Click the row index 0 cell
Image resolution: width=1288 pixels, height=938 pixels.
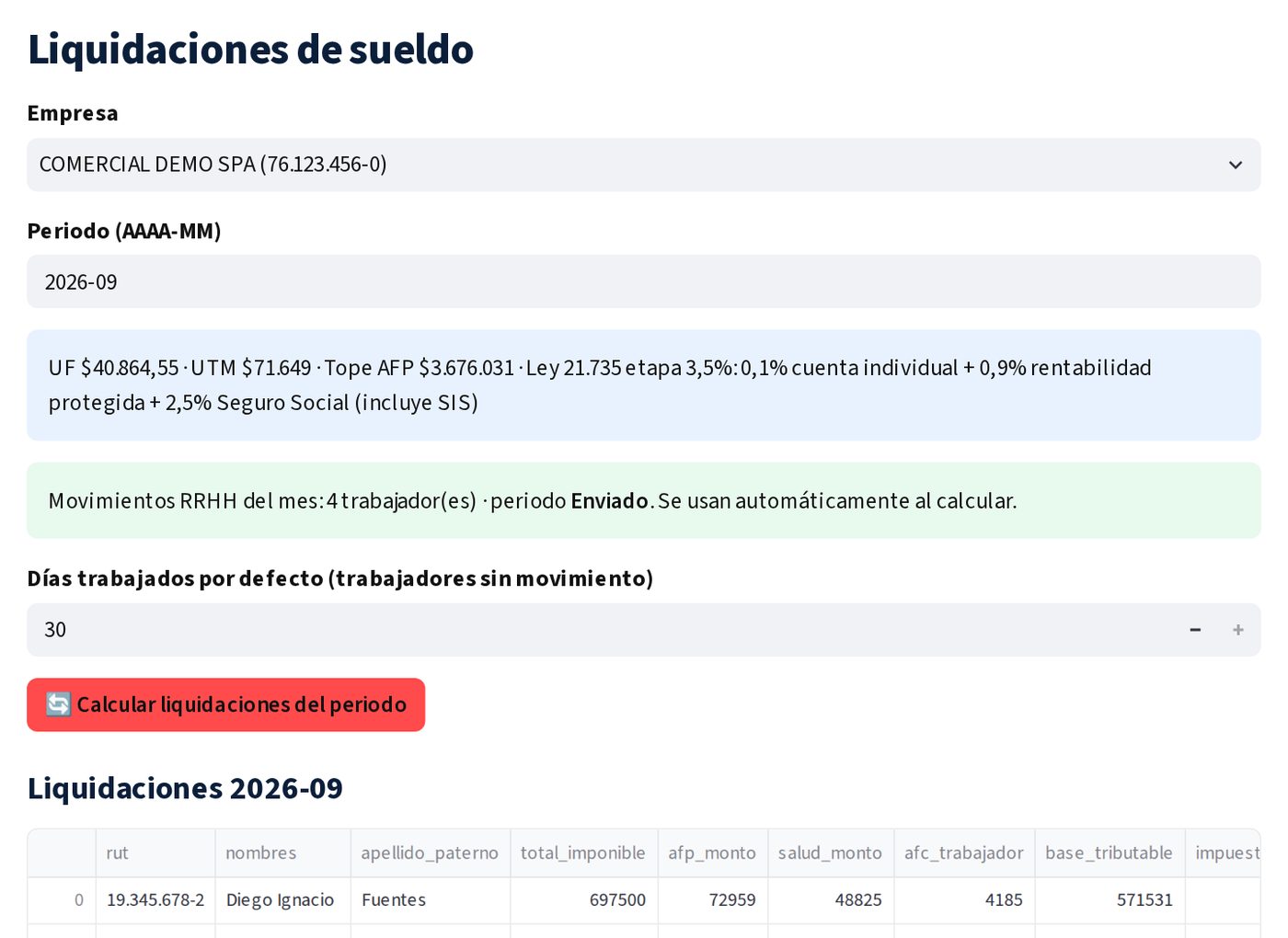tap(62, 900)
